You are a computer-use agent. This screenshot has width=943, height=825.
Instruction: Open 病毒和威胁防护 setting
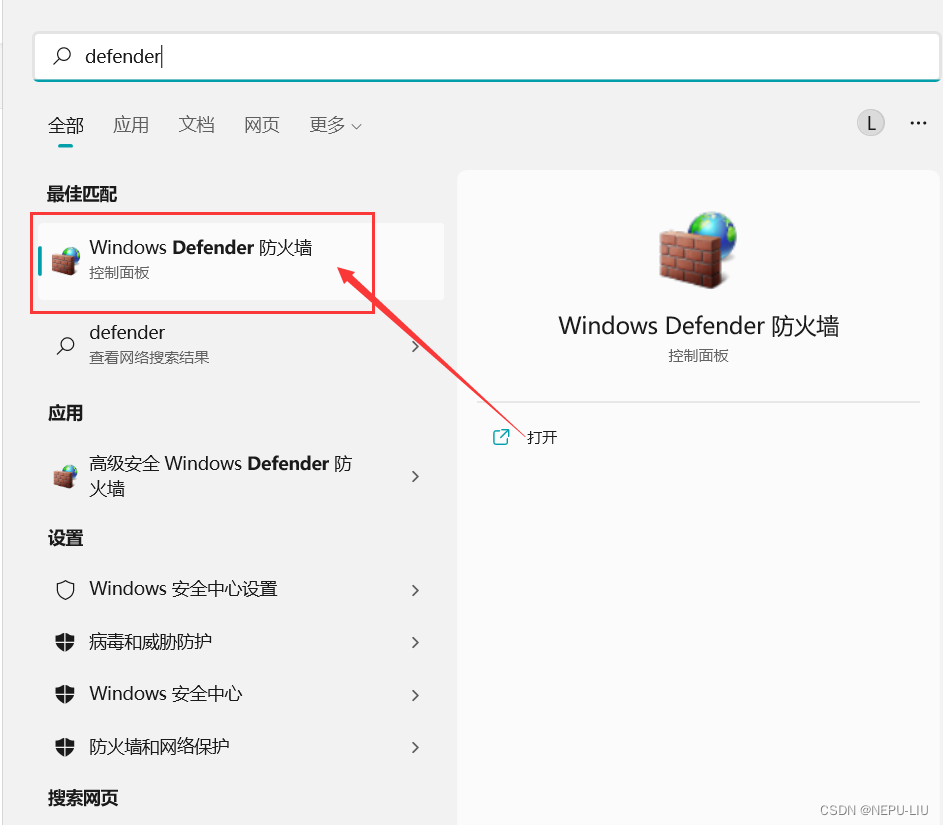coord(241,642)
